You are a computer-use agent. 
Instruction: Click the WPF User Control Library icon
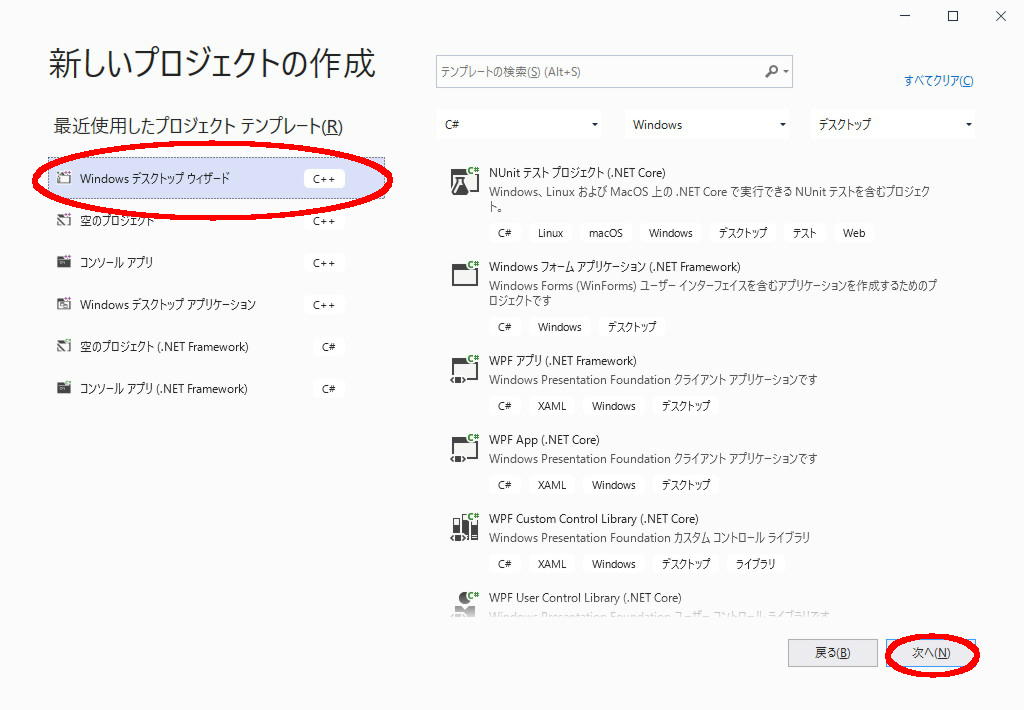[464, 604]
